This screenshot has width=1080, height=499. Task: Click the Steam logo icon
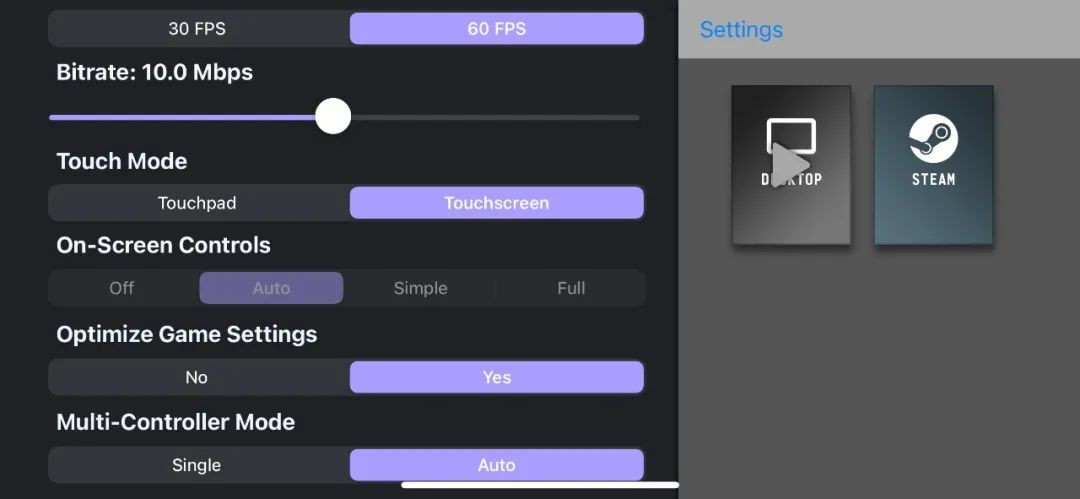[933, 138]
